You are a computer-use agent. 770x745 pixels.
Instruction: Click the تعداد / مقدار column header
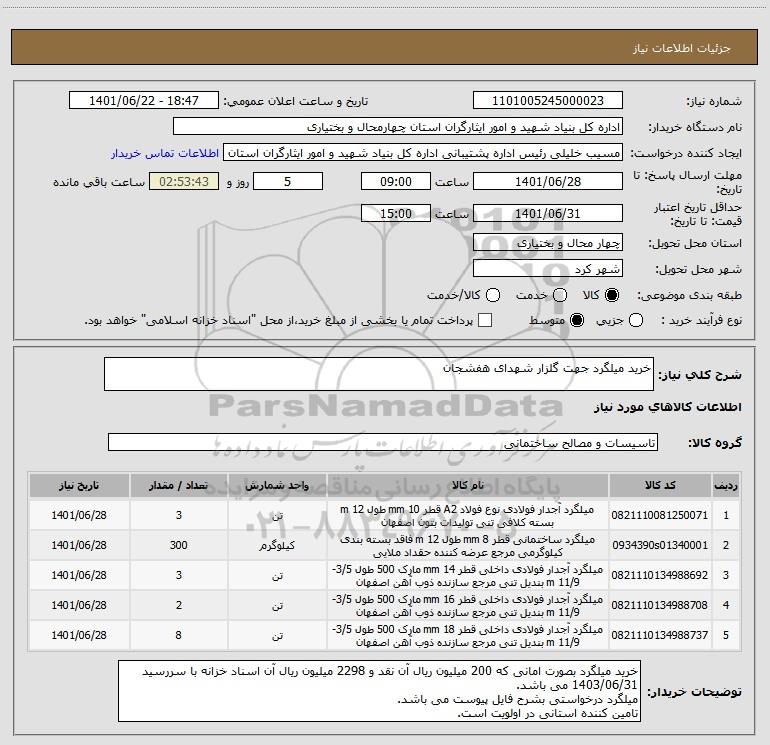(x=179, y=485)
